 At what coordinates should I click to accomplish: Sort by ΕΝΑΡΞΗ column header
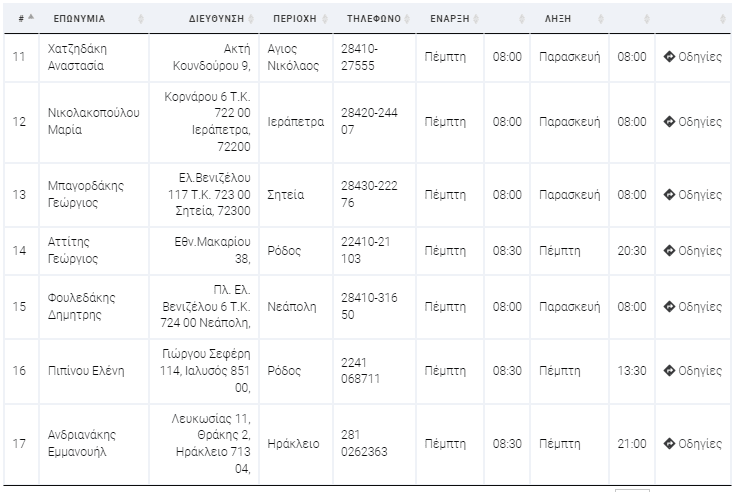[450, 18]
